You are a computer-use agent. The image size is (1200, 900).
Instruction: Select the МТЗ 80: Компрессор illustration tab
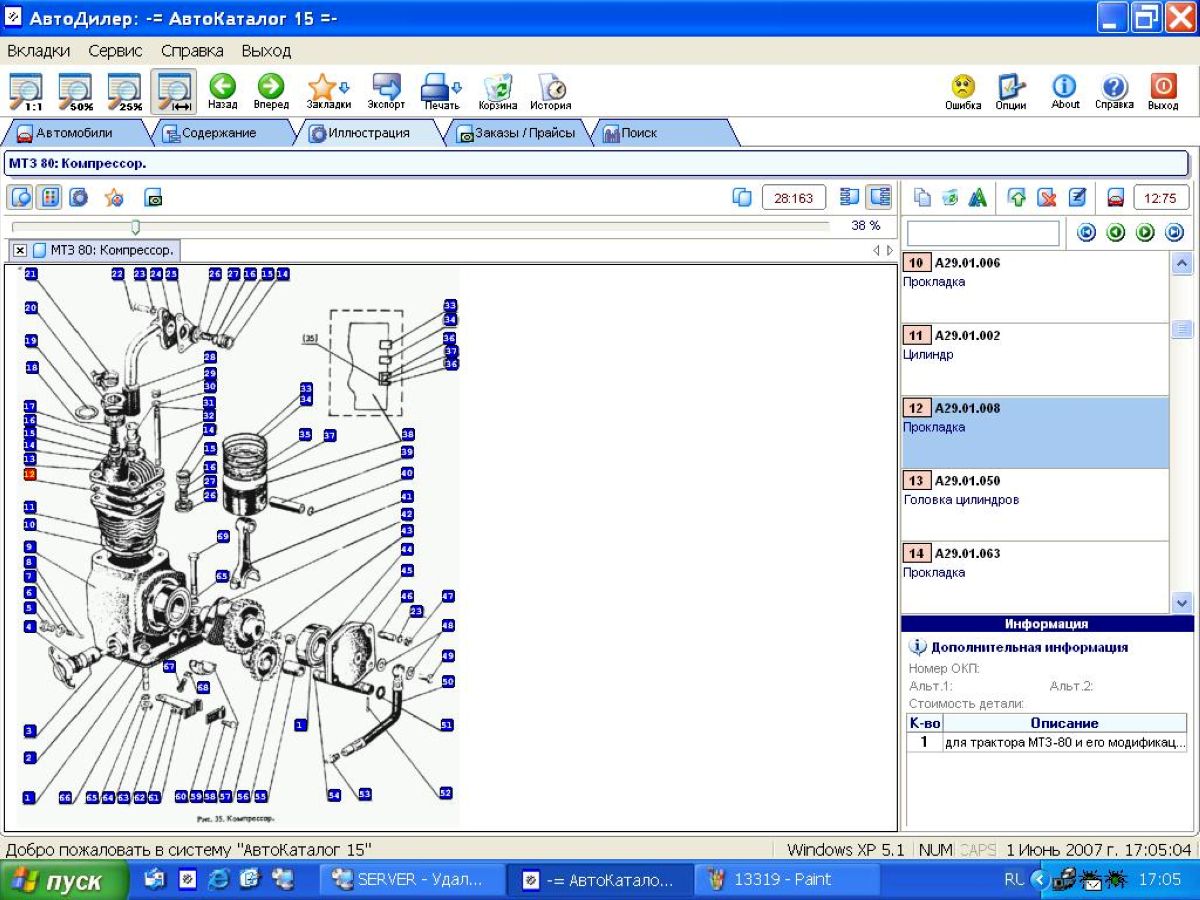pos(103,250)
